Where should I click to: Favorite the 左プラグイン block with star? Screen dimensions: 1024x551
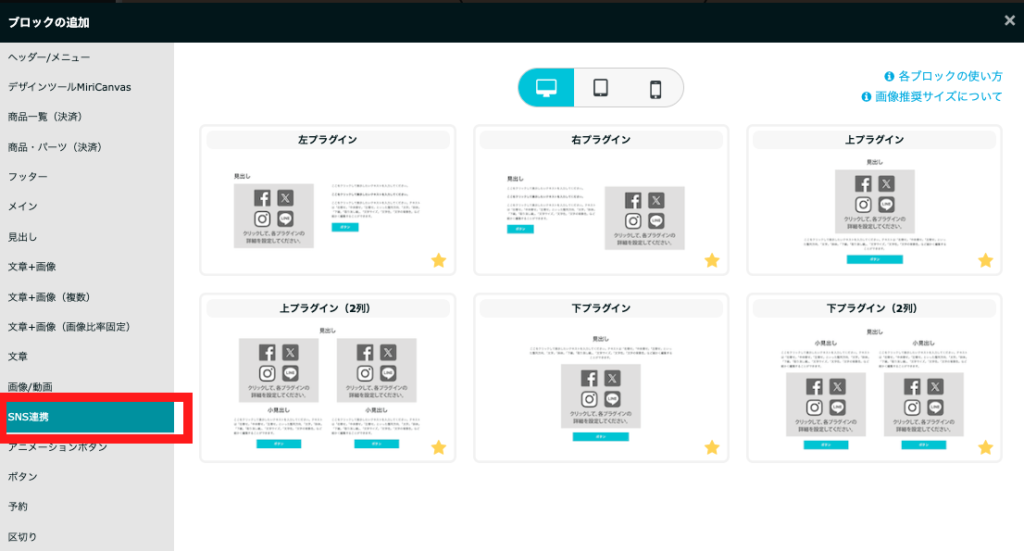(438, 260)
